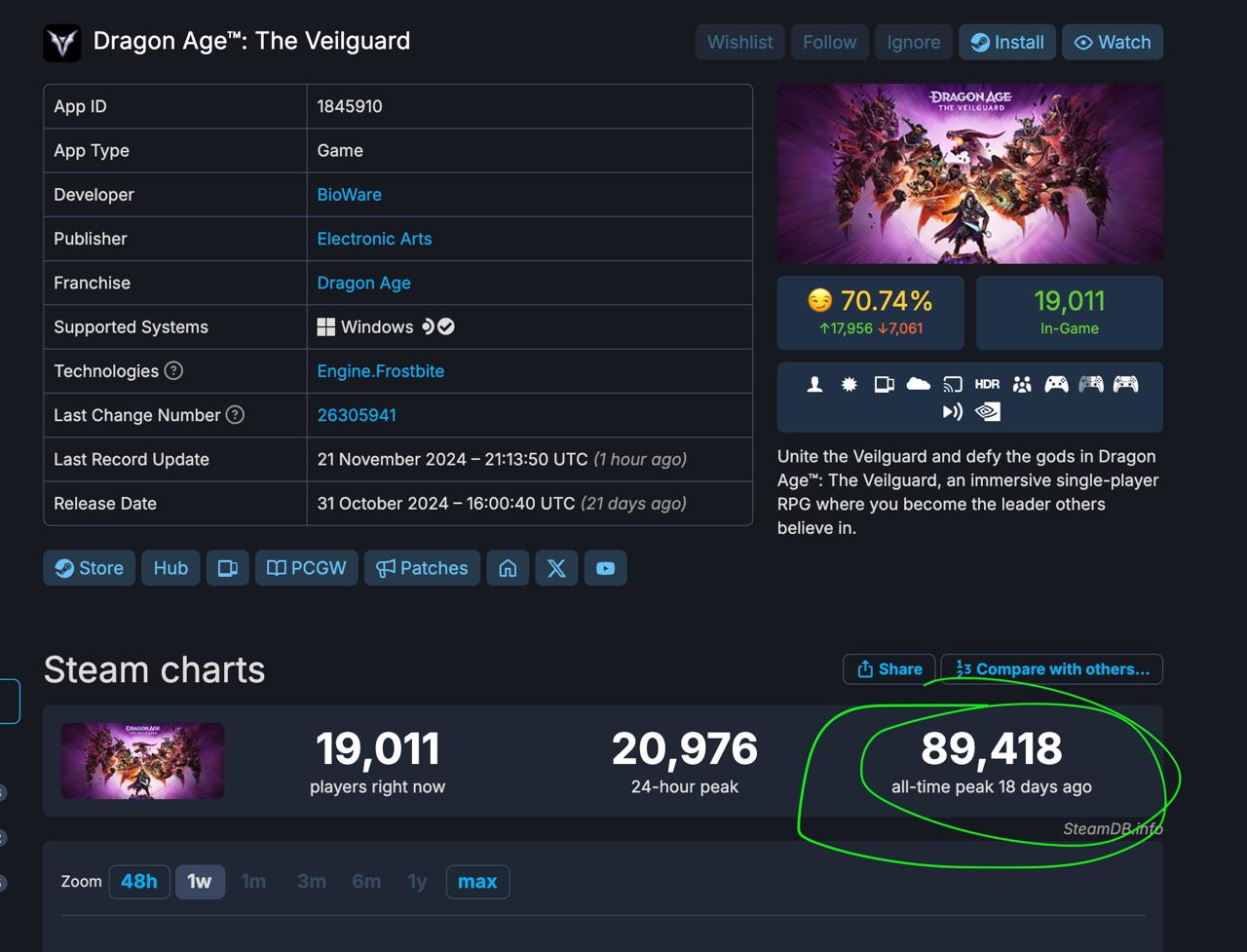Open Compare with others selector

pos(1052,669)
